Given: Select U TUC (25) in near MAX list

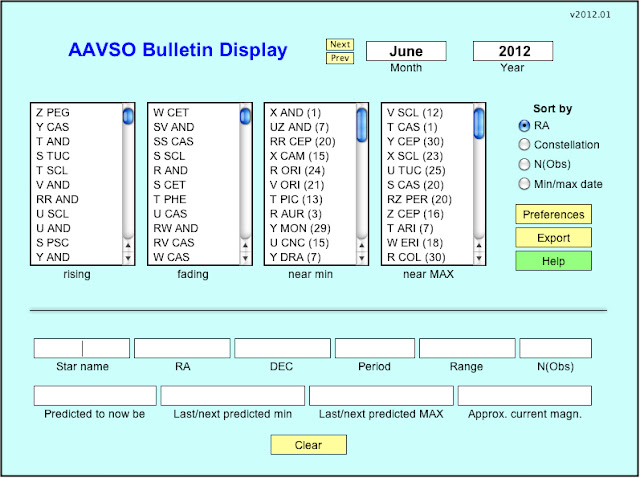Looking at the screenshot, I should [416, 170].
